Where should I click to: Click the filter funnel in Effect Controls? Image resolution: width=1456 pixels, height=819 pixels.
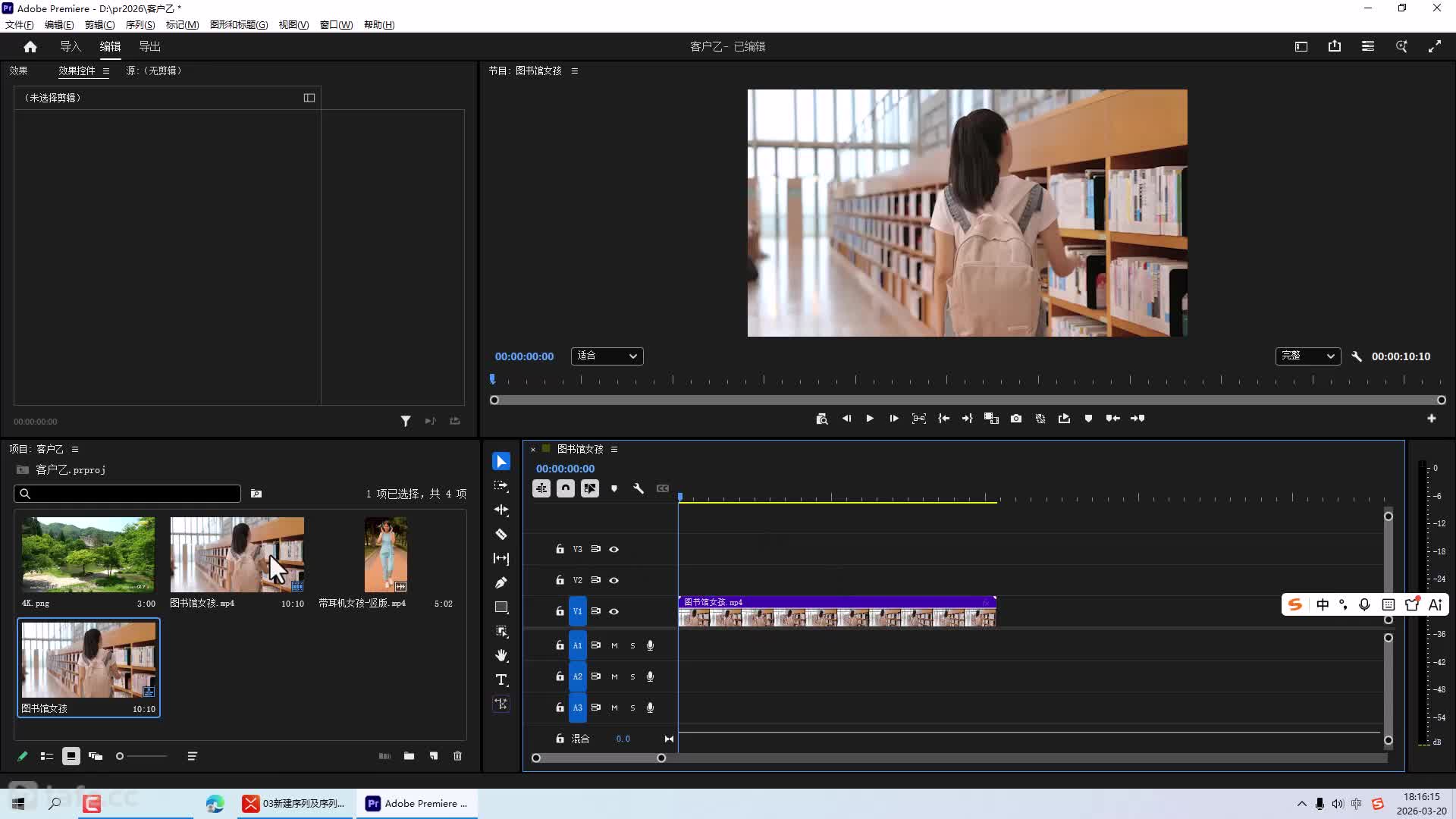pos(406,421)
